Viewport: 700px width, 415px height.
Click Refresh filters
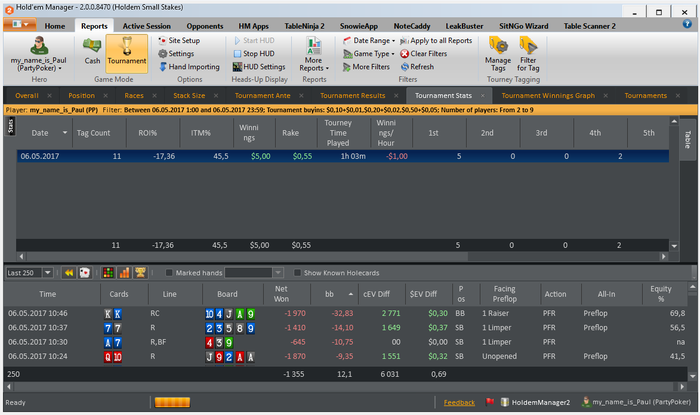pos(417,67)
